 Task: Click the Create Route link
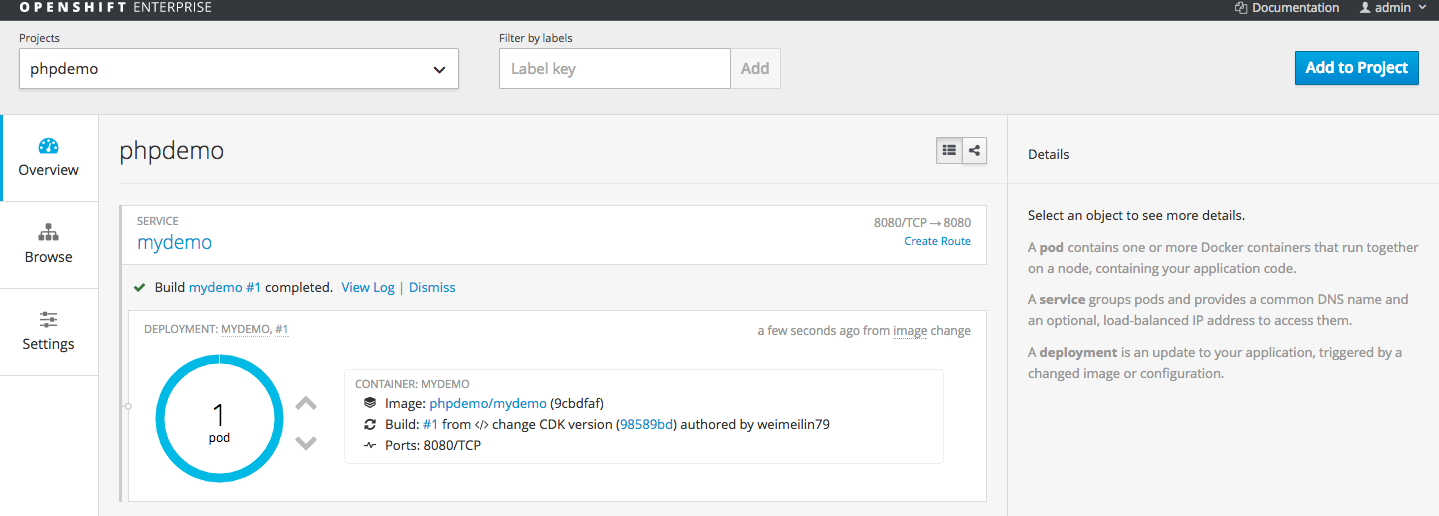(937, 241)
